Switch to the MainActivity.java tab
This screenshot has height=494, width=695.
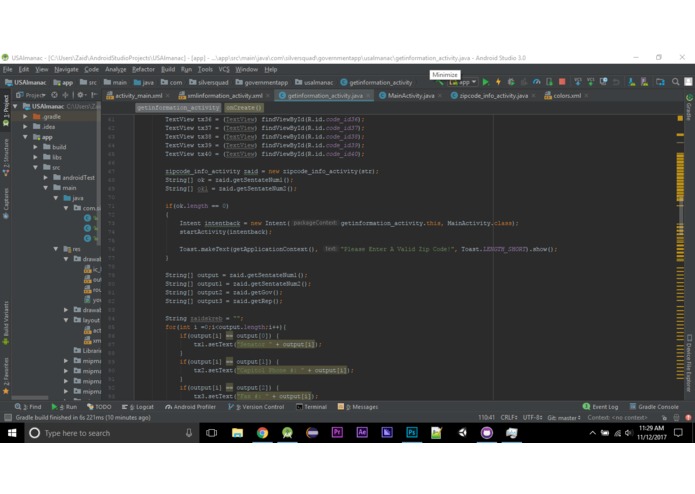tap(411, 96)
